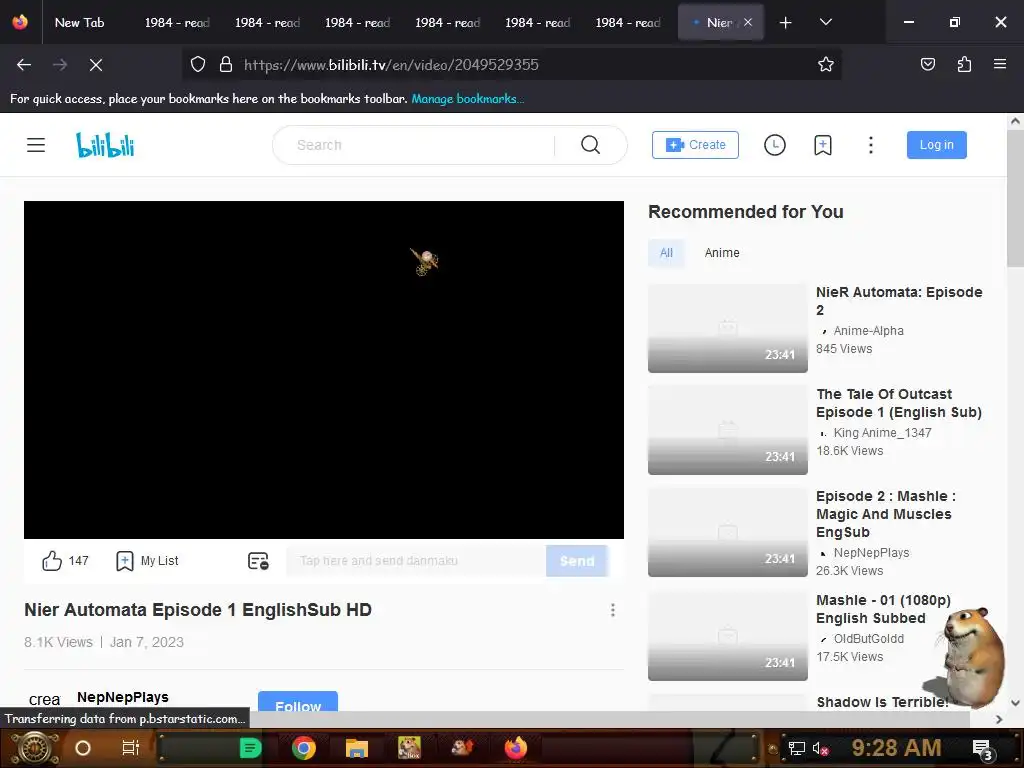Open The Tale Of Outcast Episode 1 thumbnail

pos(728,430)
